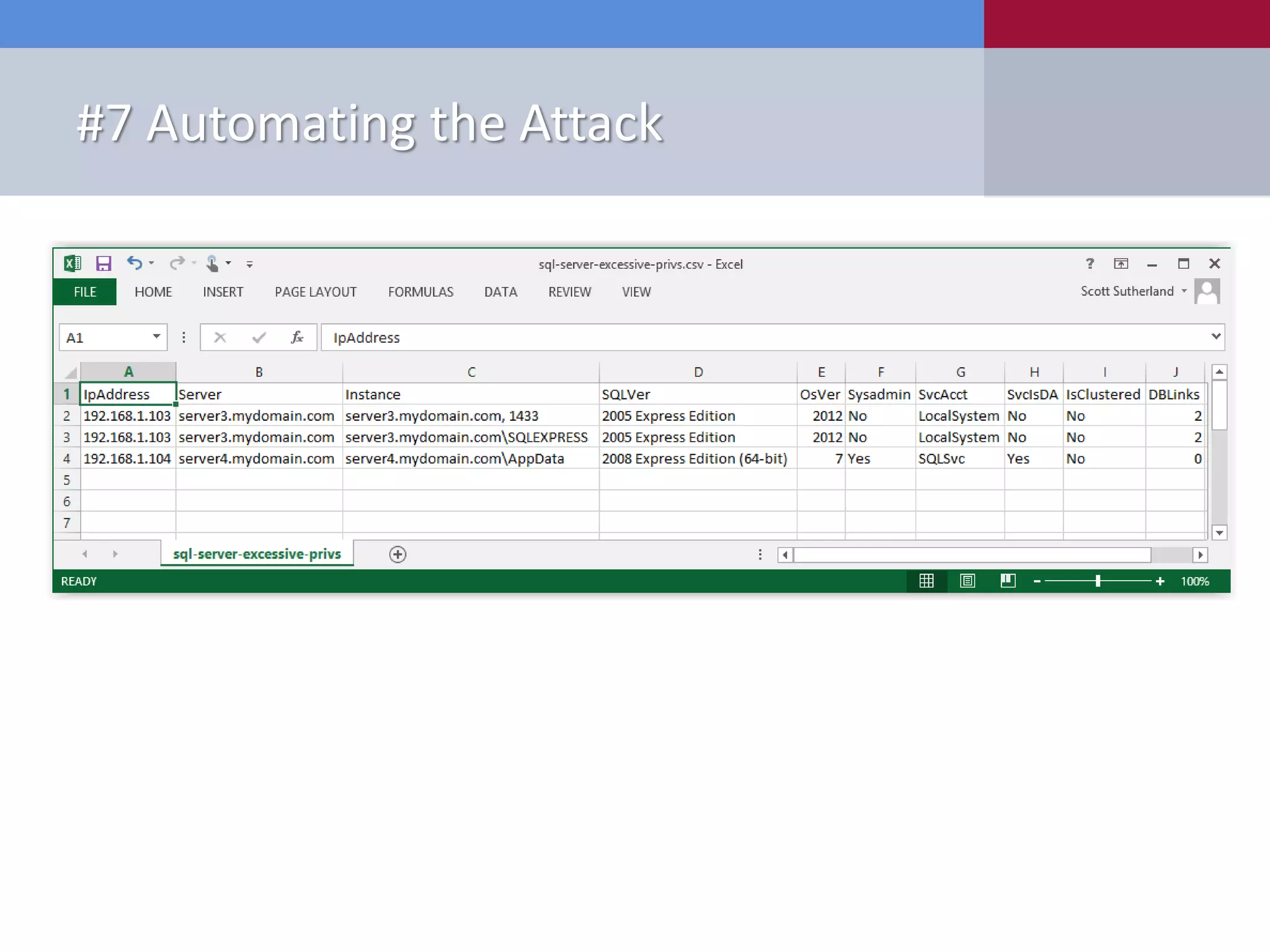Viewport: 1270px width, 952px height.
Task: Click the previous sheet navigation arrow
Action: pyautogui.click(x=85, y=554)
